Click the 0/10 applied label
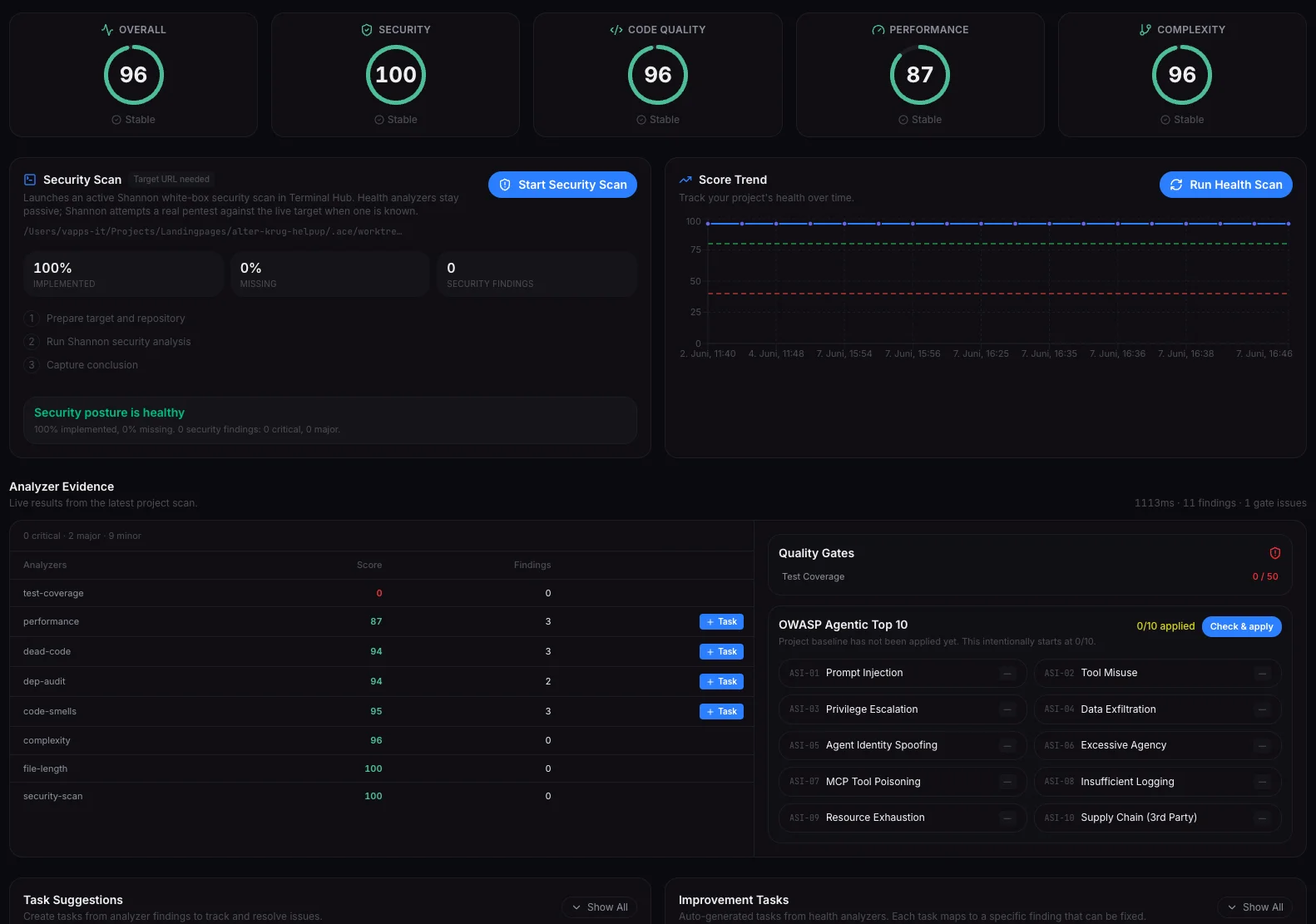 tap(1165, 626)
